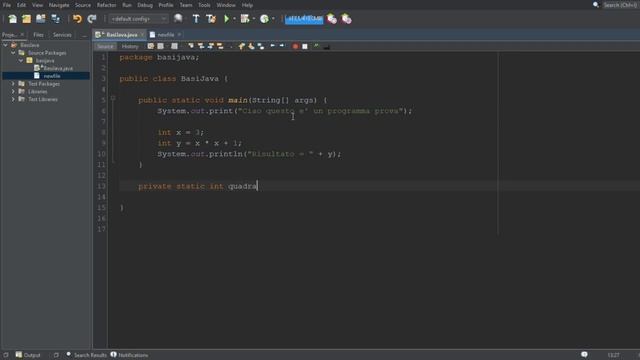Select the BasiJava.java editor tab

[x=120, y=35]
